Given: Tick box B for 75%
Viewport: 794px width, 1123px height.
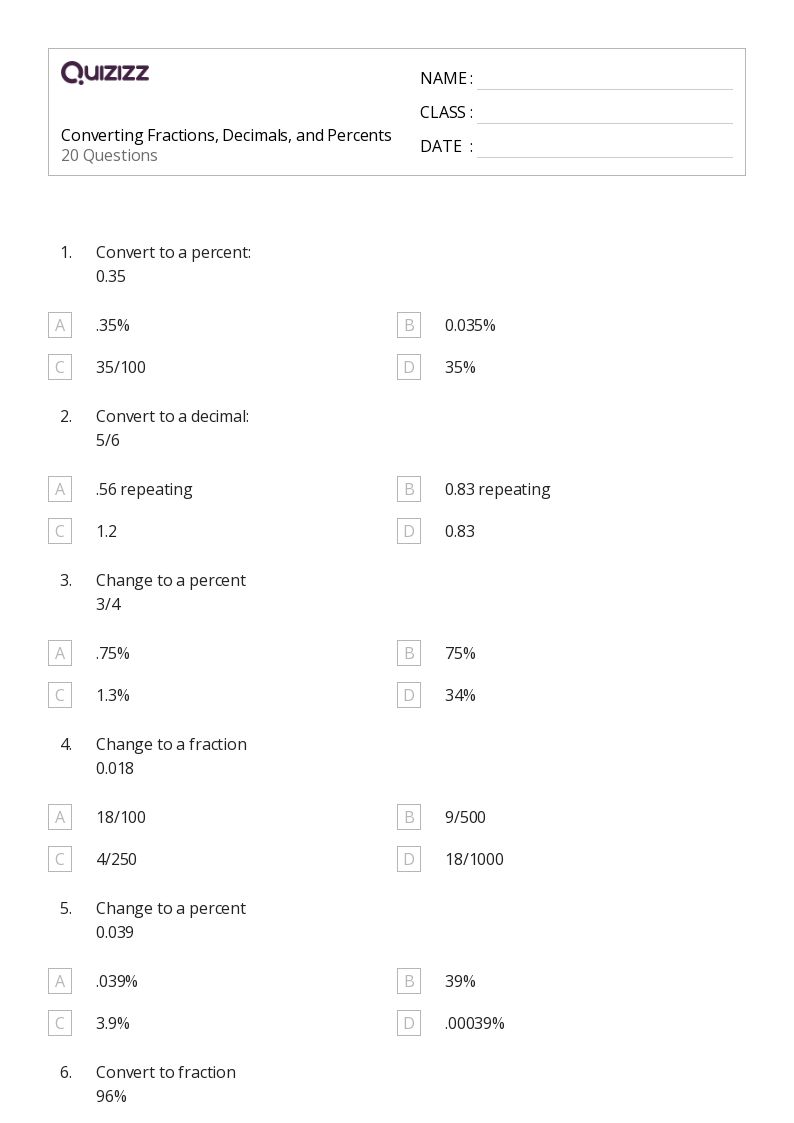Looking at the screenshot, I should pos(409,653).
